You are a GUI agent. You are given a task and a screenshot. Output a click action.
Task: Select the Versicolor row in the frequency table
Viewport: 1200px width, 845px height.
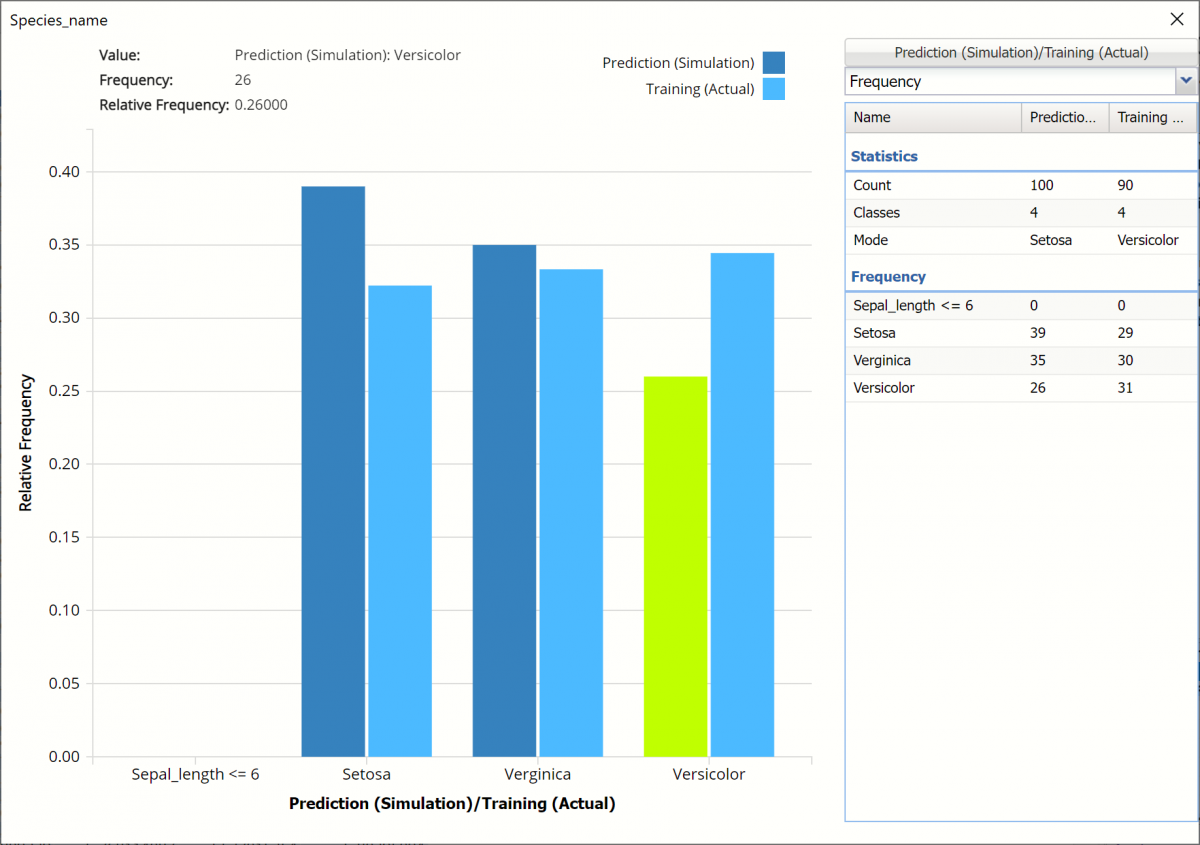click(1020, 387)
